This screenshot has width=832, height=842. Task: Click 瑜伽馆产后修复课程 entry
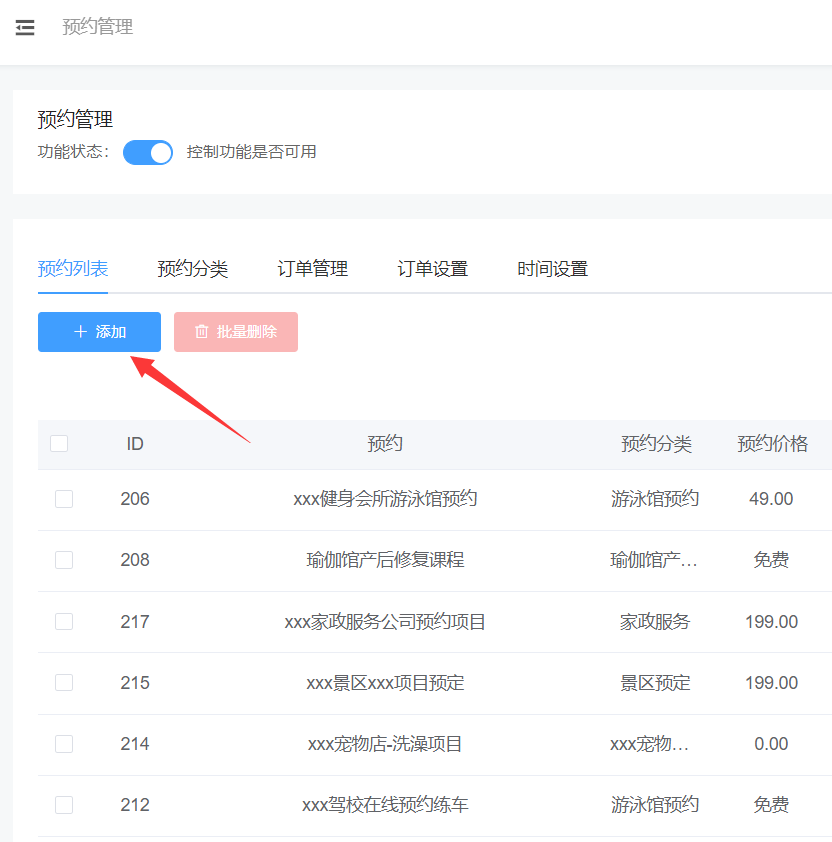pos(385,560)
